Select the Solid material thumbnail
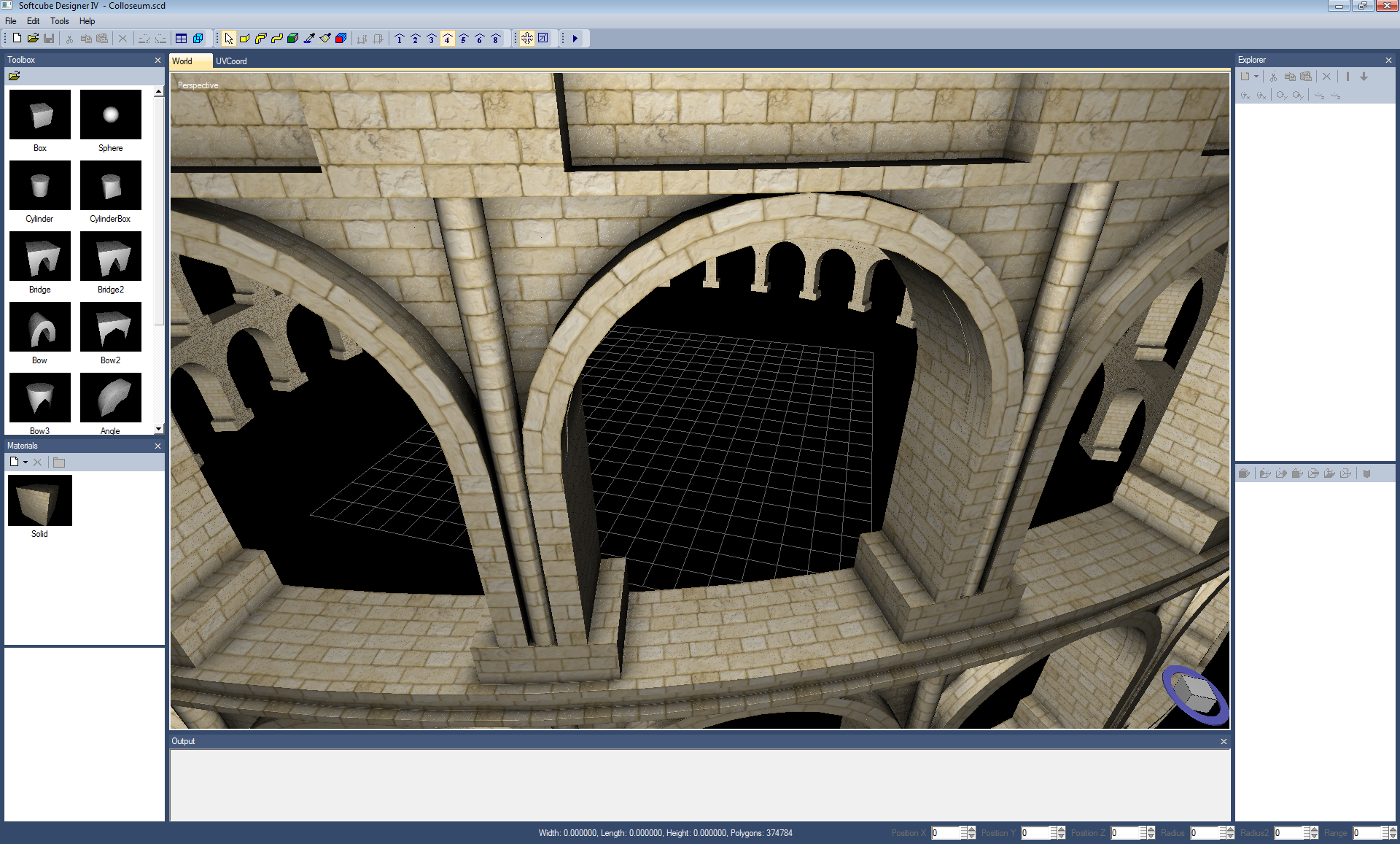Viewport: 1400px width, 844px height. (40, 500)
